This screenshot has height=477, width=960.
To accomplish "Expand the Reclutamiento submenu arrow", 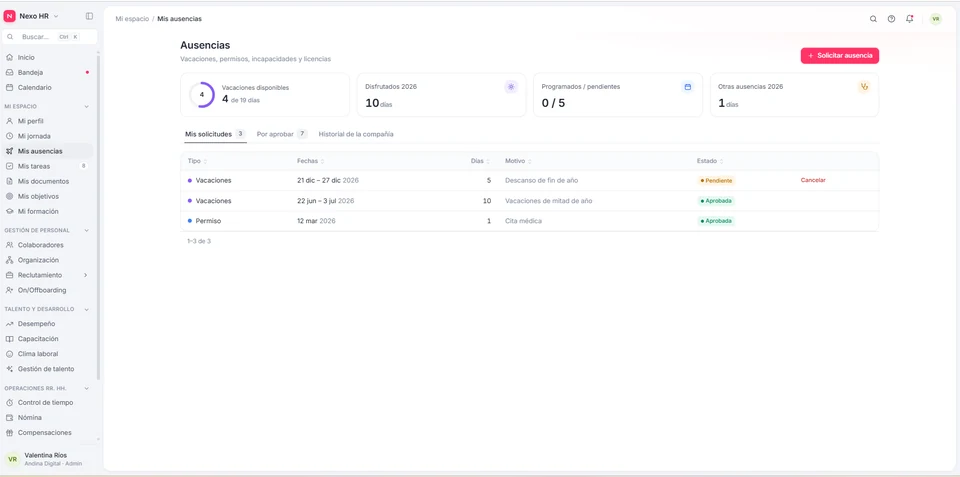I will point(85,276).
